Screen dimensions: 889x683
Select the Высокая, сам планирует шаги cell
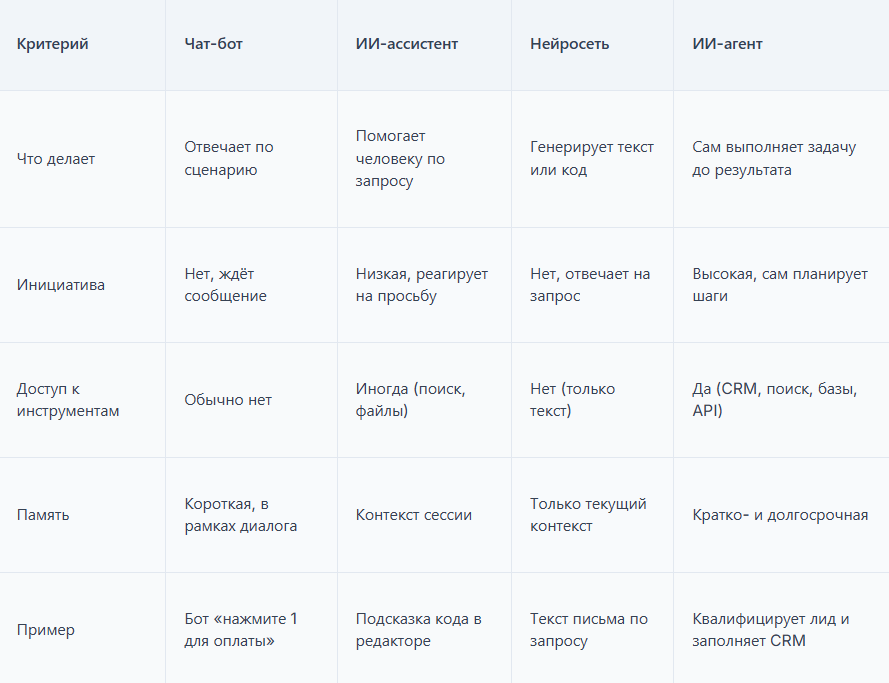(780, 285)
